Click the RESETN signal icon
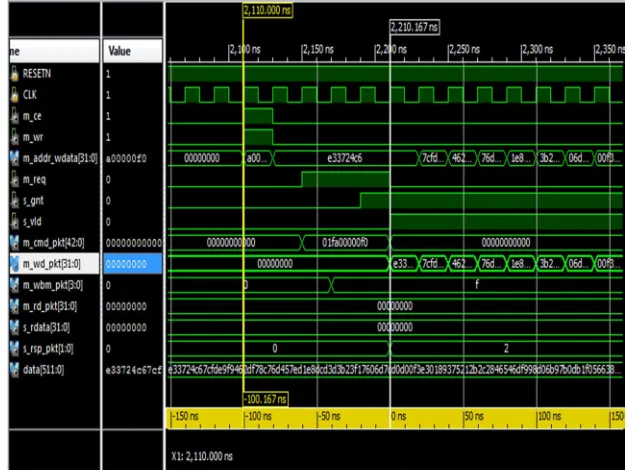 (14, 74)
